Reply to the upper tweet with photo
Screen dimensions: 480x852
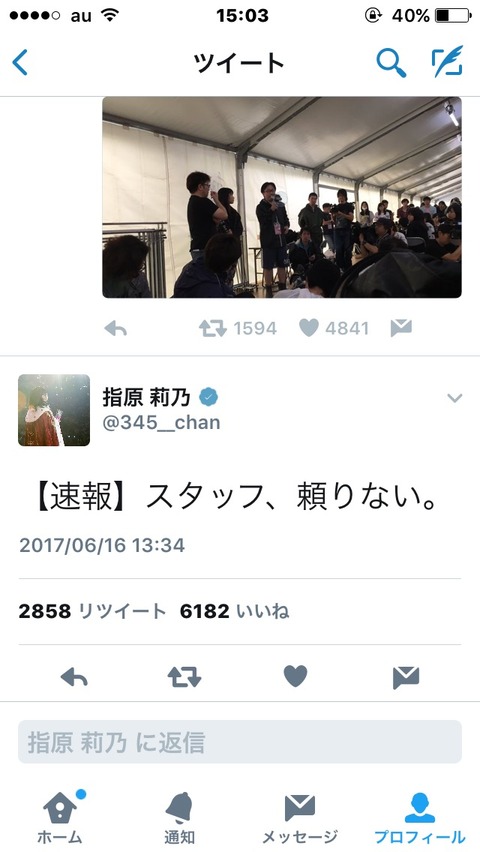tap(115, 328)
